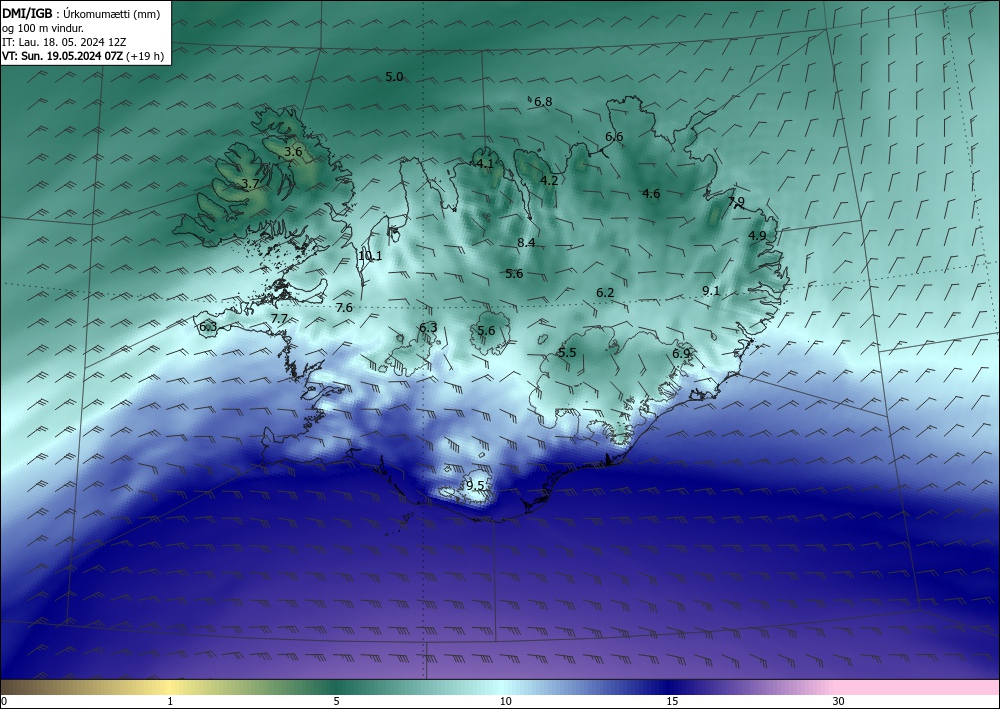The image size is (1000, 709).
Task: Click the 7.6 precipitation value
Action: pyautogui.click(x=344, y=308)
